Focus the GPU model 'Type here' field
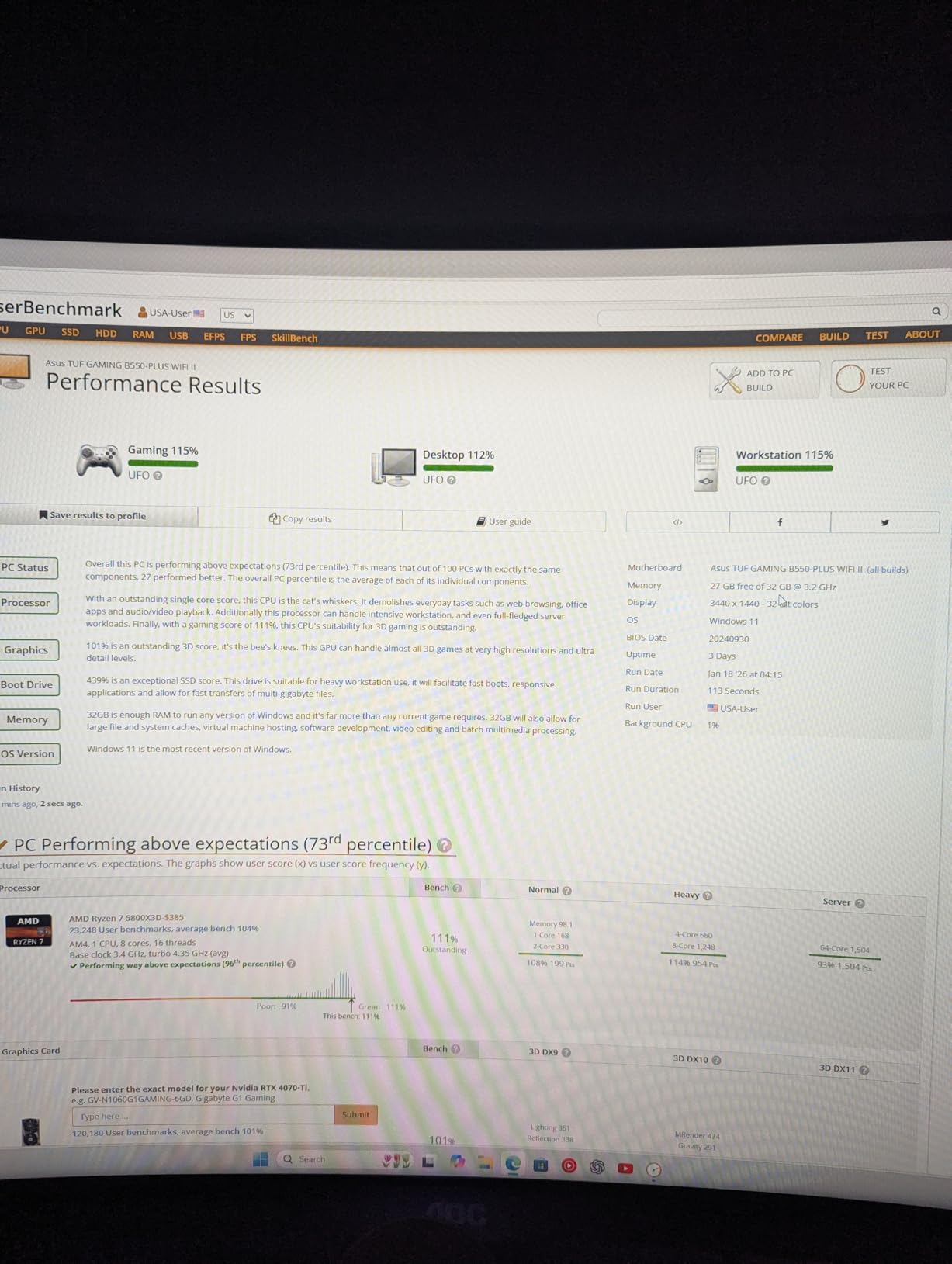952x1264 pixels. tap(203, 1116)
